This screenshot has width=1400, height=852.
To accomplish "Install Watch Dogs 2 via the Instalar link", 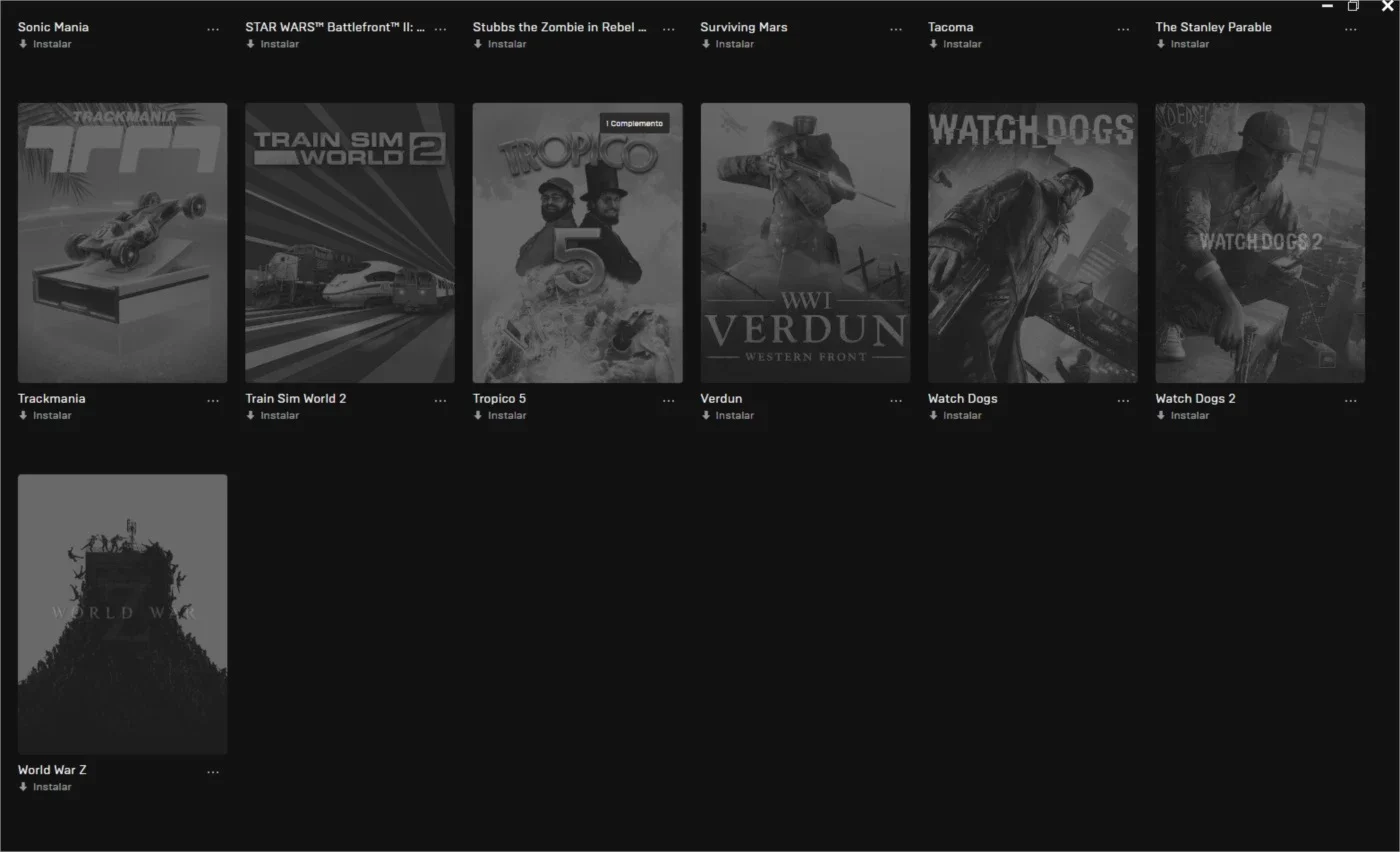I will (1182, 415).
